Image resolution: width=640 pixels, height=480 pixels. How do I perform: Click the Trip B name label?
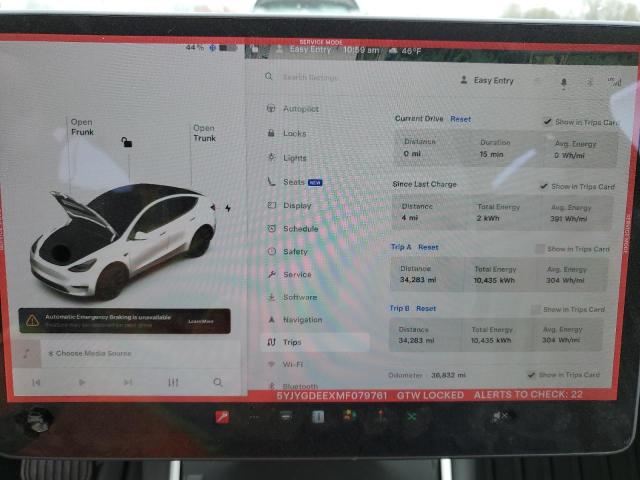(400, 308)
